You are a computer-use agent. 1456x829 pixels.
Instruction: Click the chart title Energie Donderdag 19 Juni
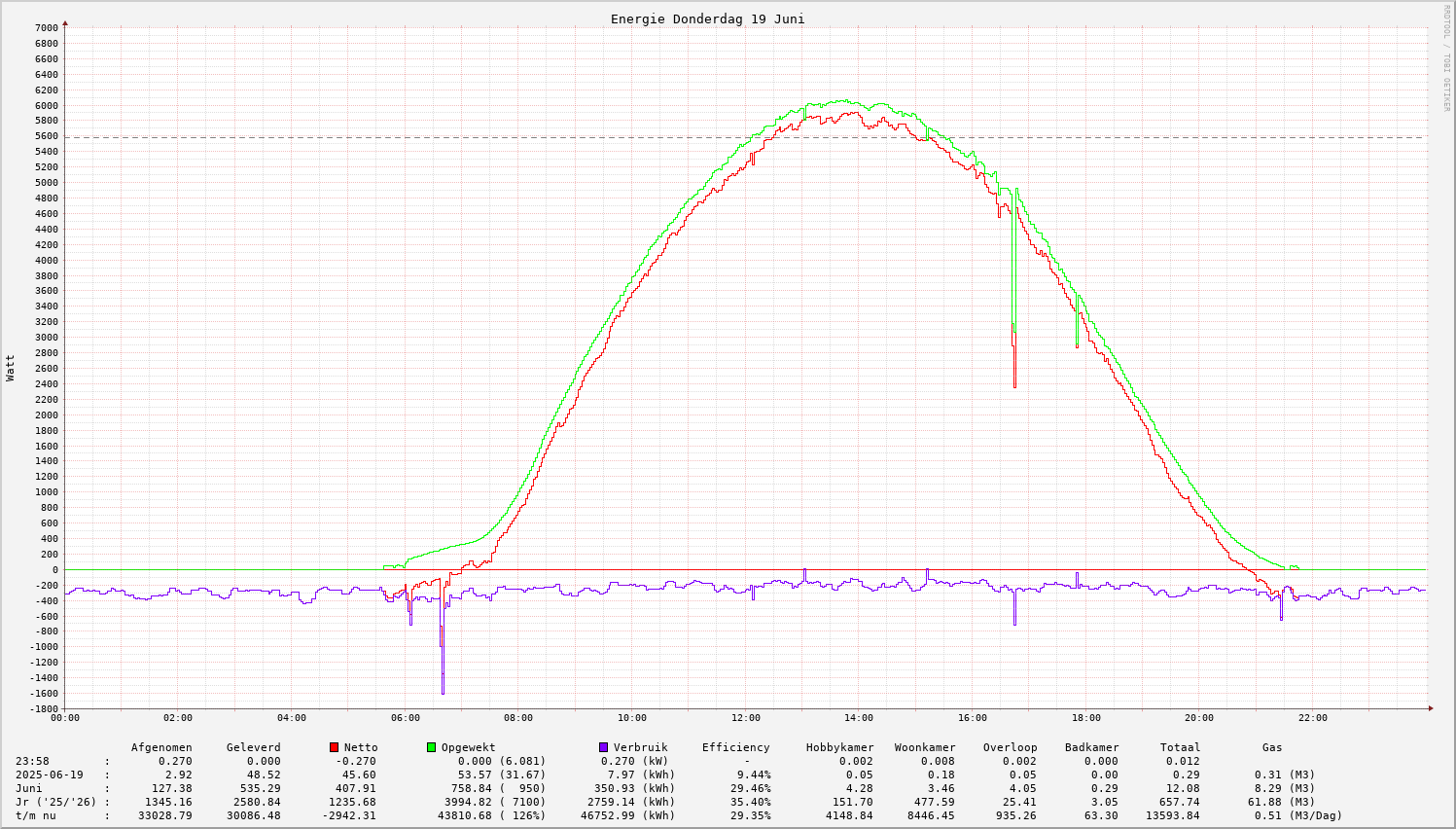click(x=707, y=18)
